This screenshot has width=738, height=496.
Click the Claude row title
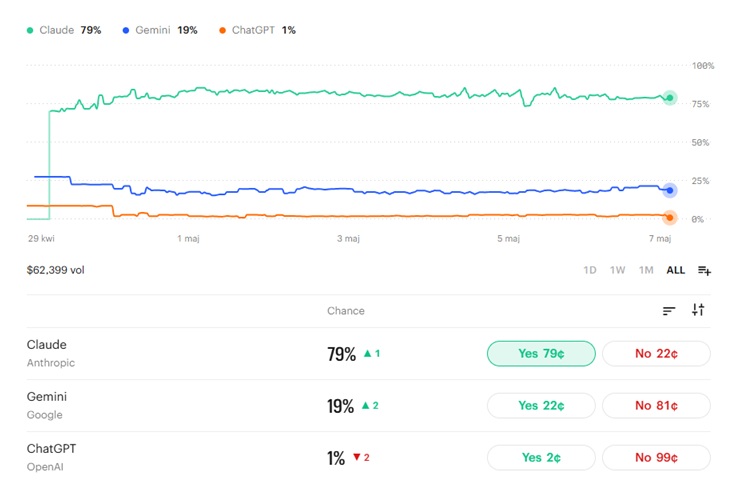[x=47, y=344]
